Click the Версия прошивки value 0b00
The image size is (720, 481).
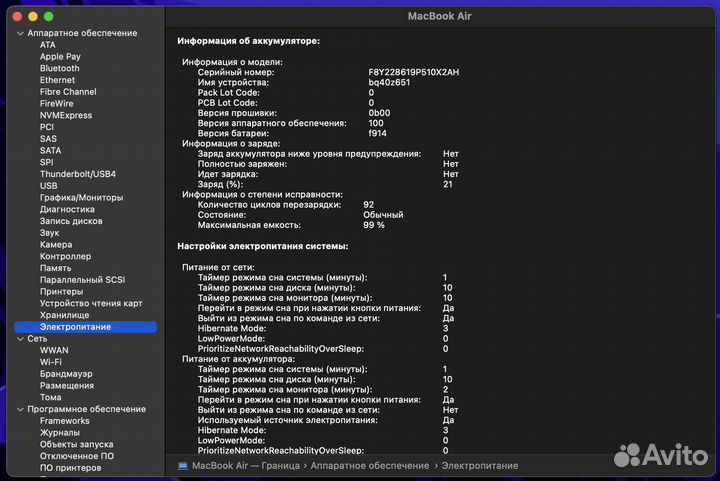379,113
